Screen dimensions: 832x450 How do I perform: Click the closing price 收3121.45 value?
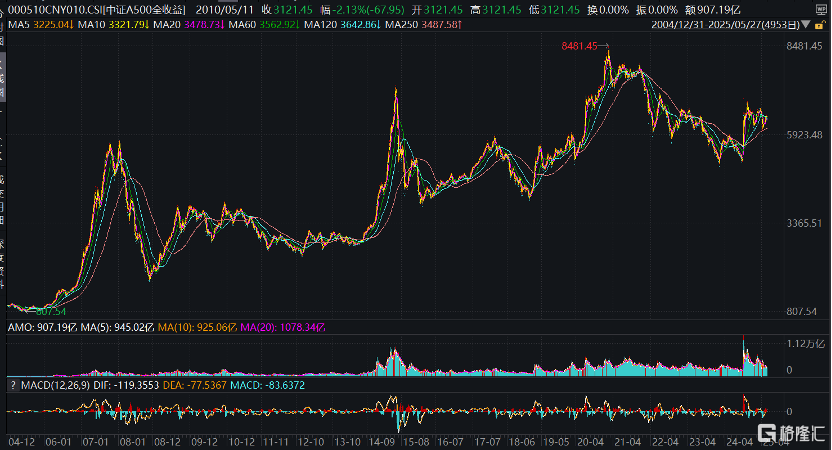click(287, 10)
